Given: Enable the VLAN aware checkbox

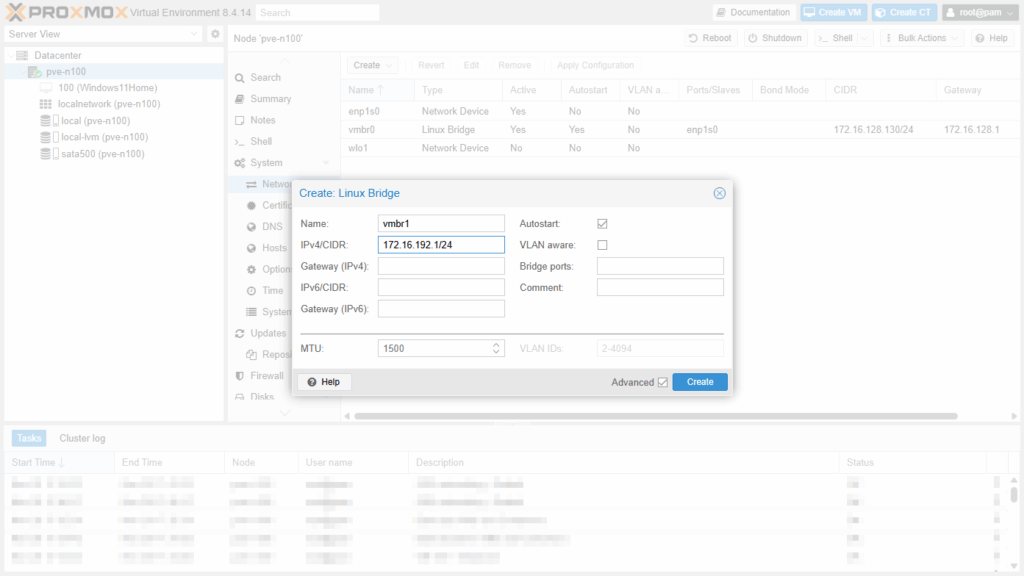Looking at the screenshot, I should tap(602, 245).
